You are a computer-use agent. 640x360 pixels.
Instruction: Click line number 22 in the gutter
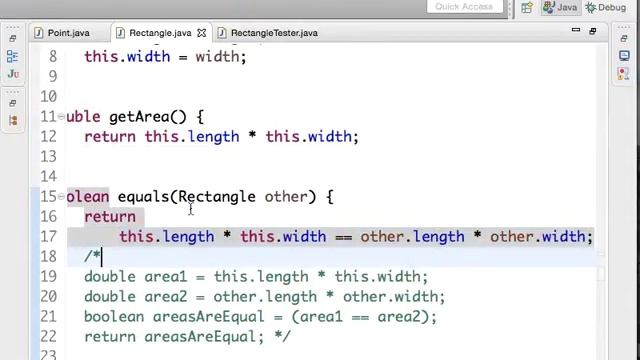click(x=49, y=337)
